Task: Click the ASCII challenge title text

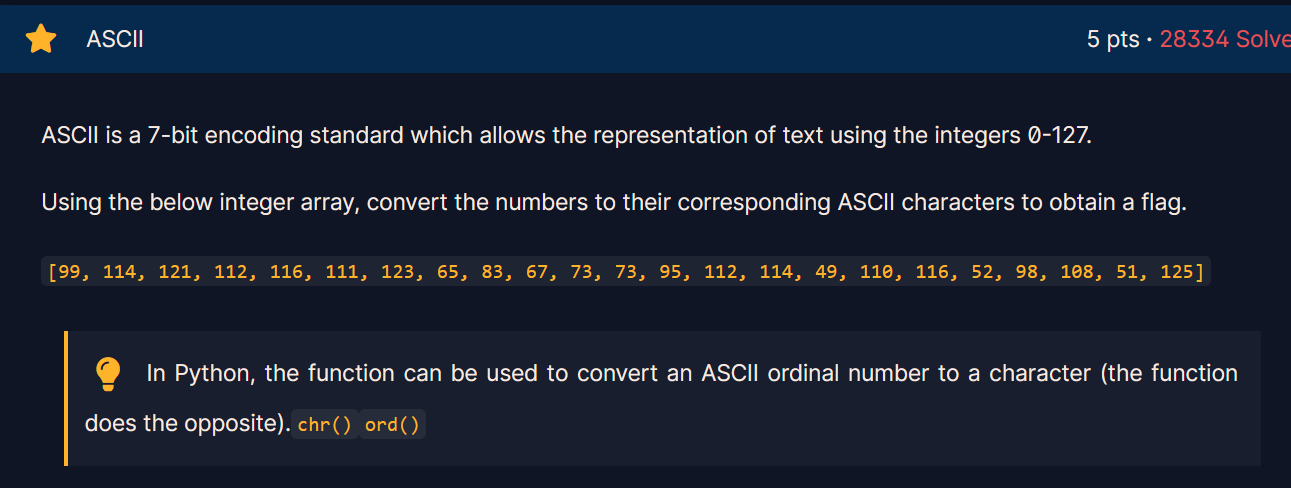Action: (115, 39)
